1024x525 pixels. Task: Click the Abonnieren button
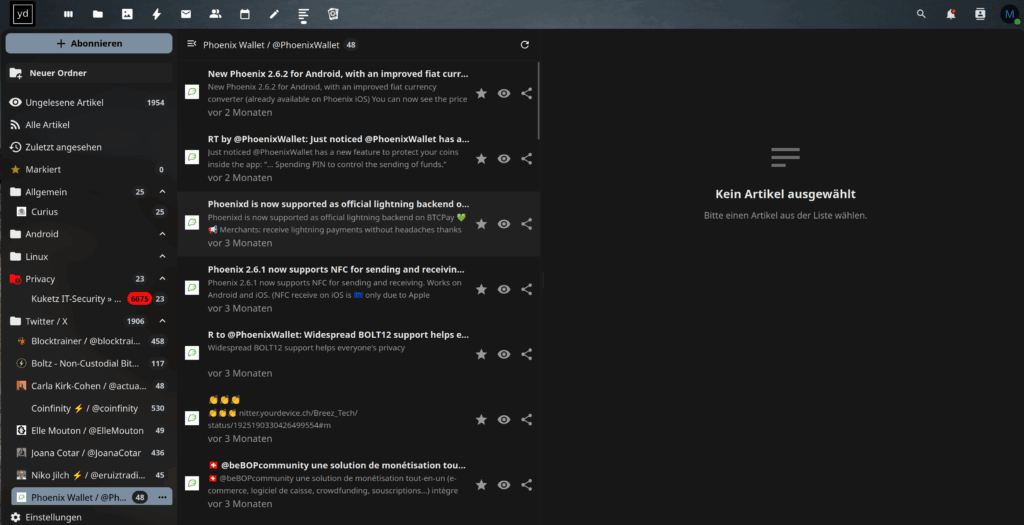click(x=89, y=44)
